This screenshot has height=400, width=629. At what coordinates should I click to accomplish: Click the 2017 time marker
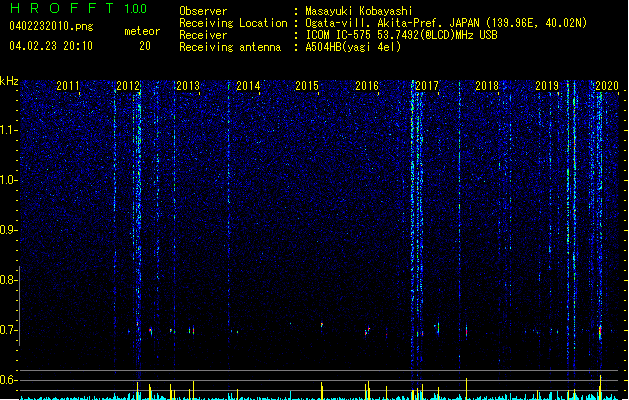427,86
